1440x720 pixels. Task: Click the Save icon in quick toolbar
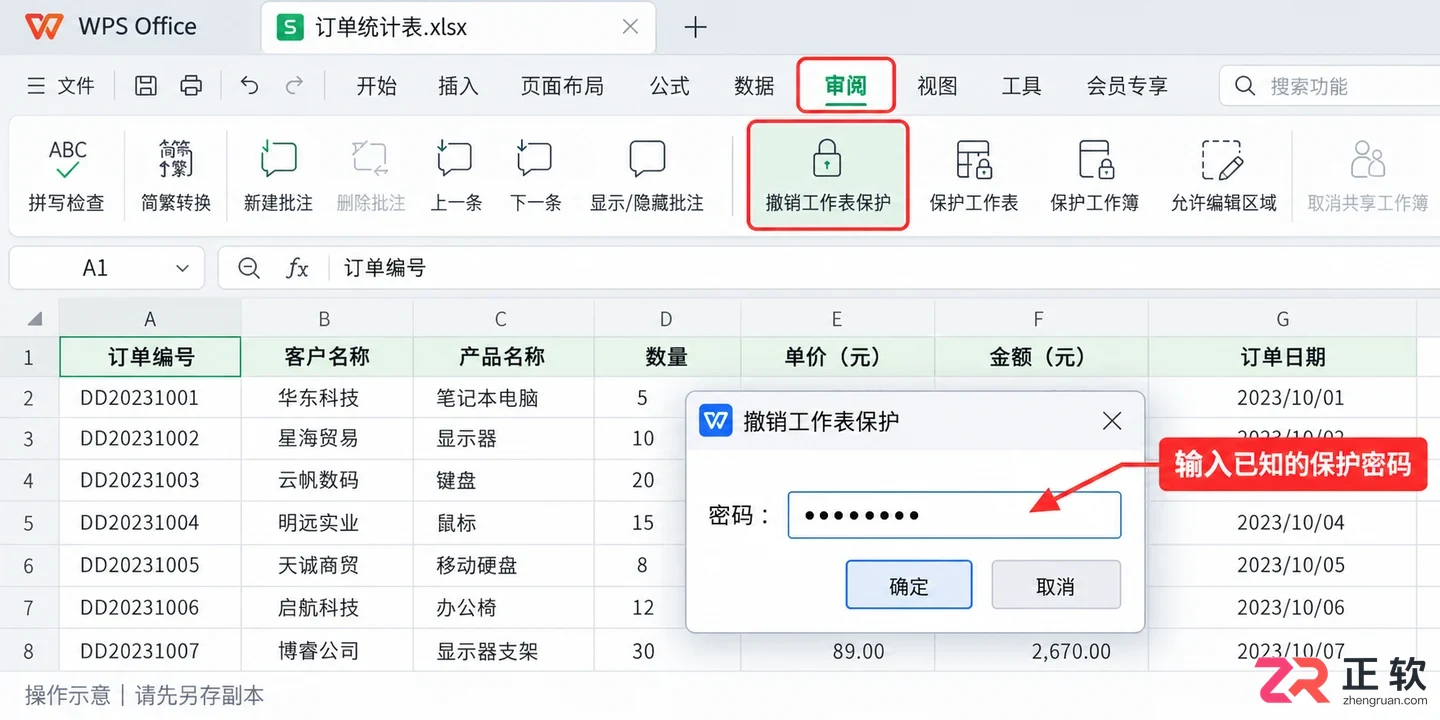coord(146,86)
